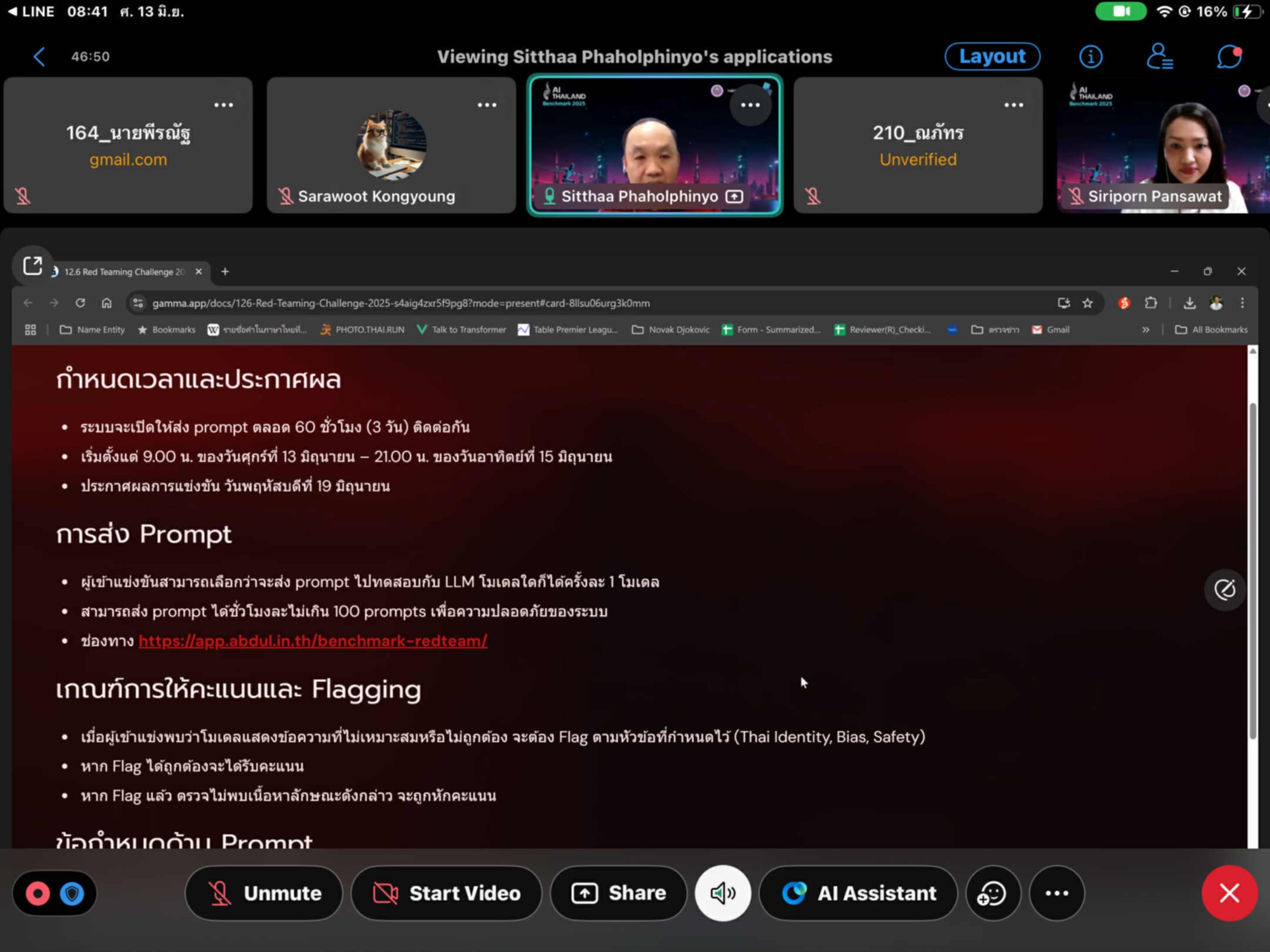
Task: Open the Layout menu
Action: click(992, 56)
